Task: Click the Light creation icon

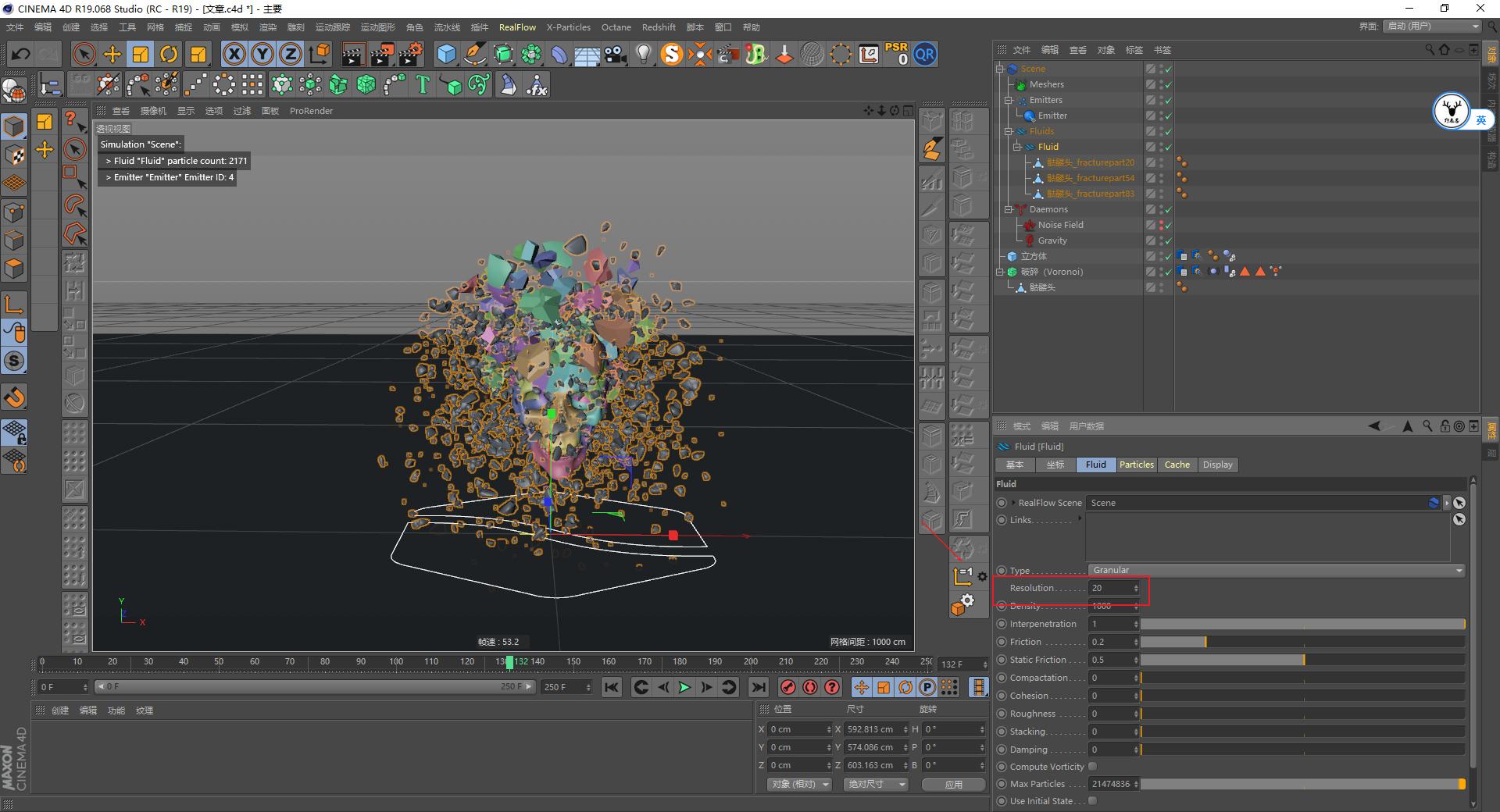Action: click(642, 53)
